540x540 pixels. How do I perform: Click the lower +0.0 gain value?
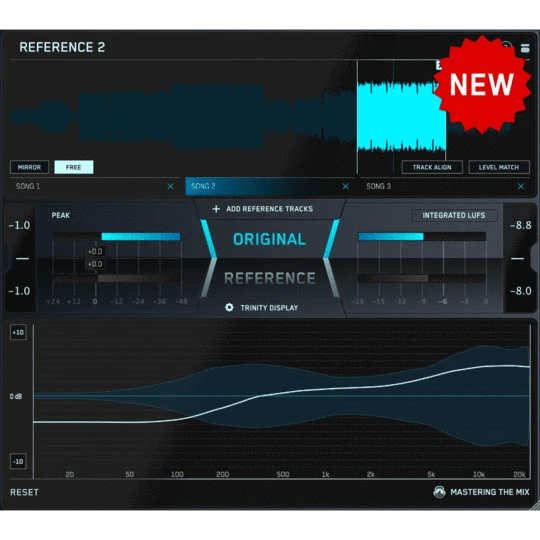tap(95, 264)
